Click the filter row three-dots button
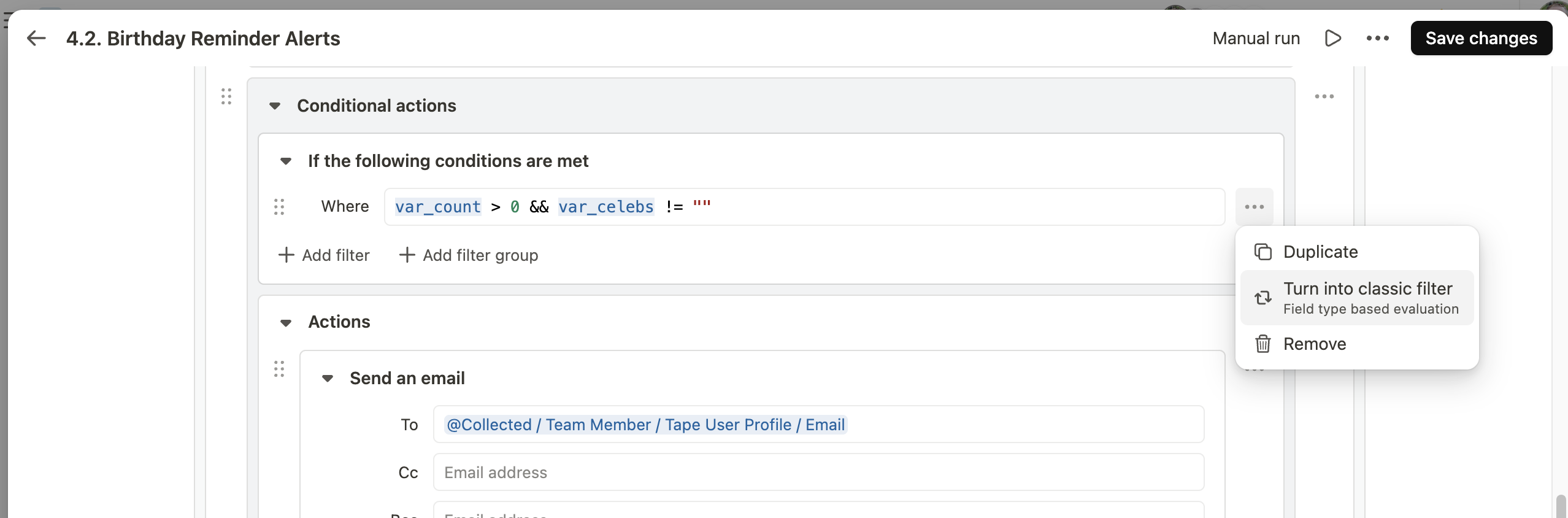 pyautogui.click(x=1254, y=207)
